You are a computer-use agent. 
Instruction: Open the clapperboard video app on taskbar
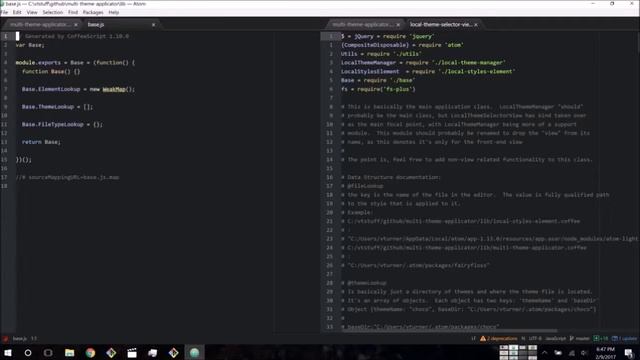tap(132, 352)
